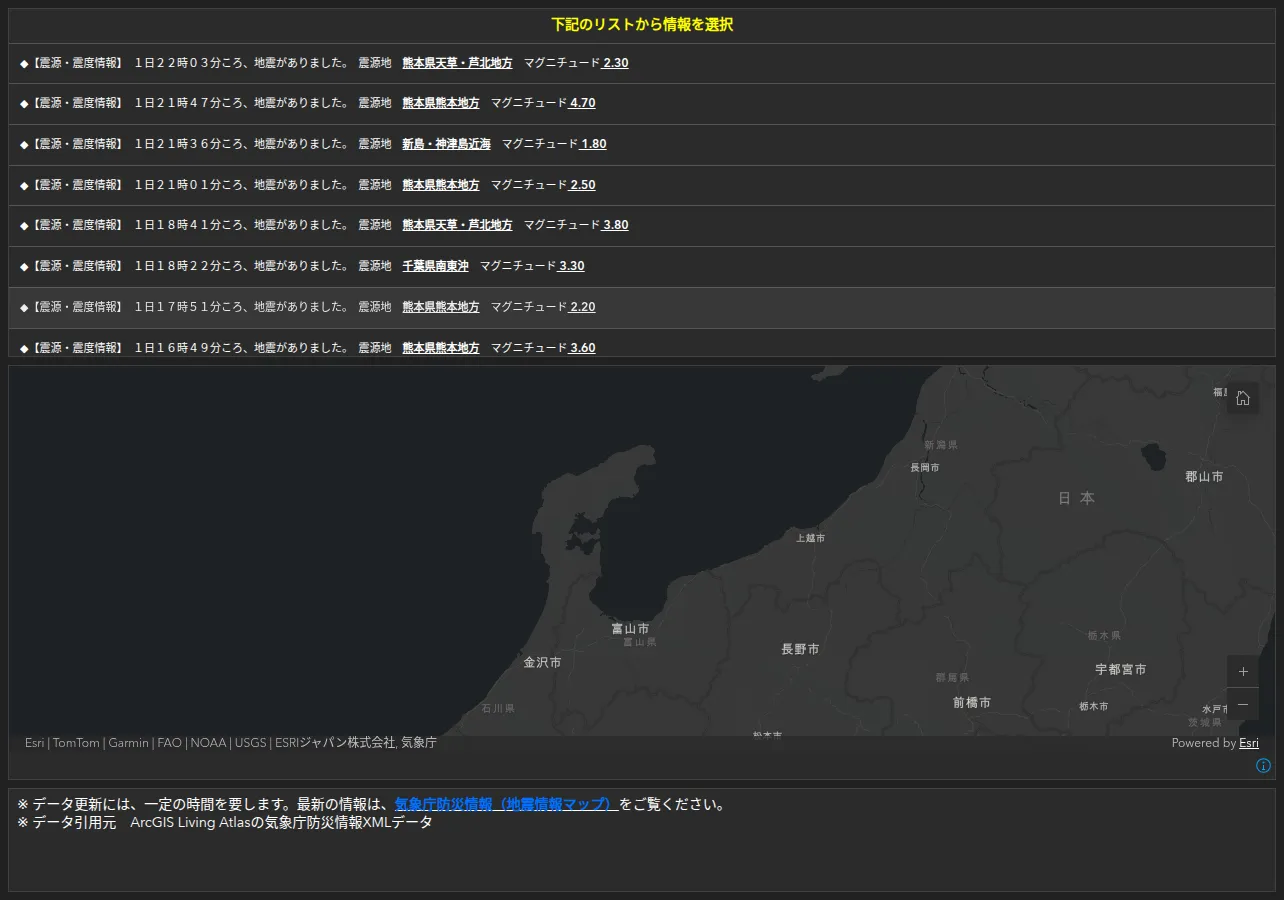Open the map attribution info icon
This screenshot has height=900, width=1284.
pos(1263,766)
